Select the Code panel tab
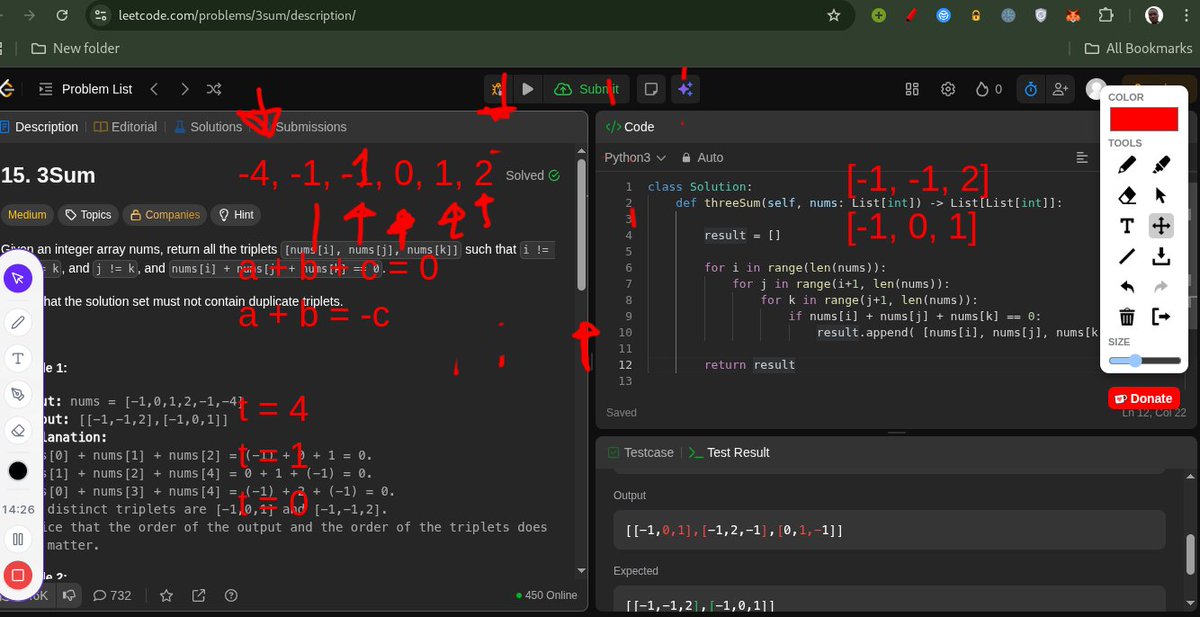Viewport: 1200px width, 617px height. [x=630, y=127]
